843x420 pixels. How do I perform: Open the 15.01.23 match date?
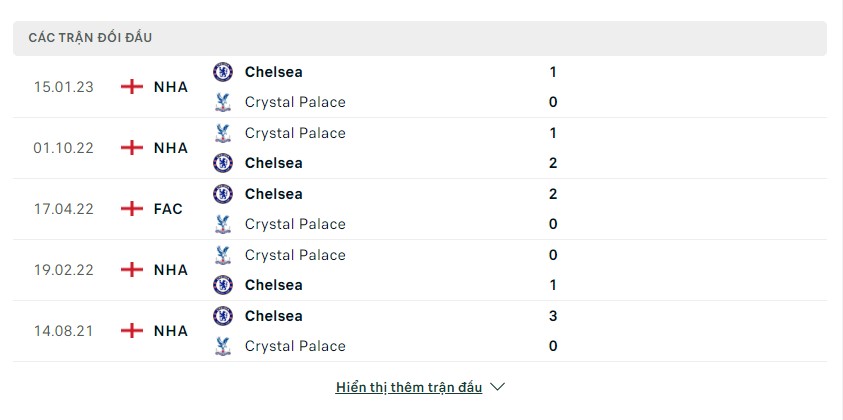point(63,87)
